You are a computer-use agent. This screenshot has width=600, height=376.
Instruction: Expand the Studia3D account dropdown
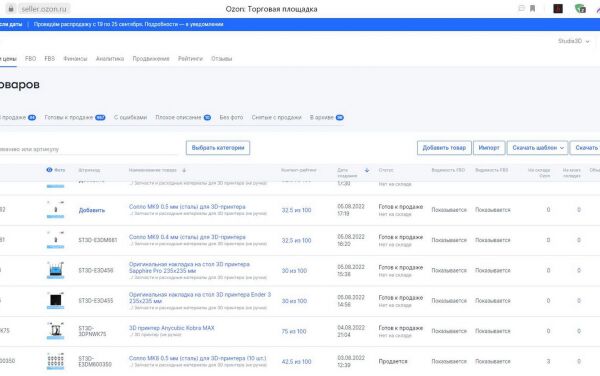tap(573, 41)
